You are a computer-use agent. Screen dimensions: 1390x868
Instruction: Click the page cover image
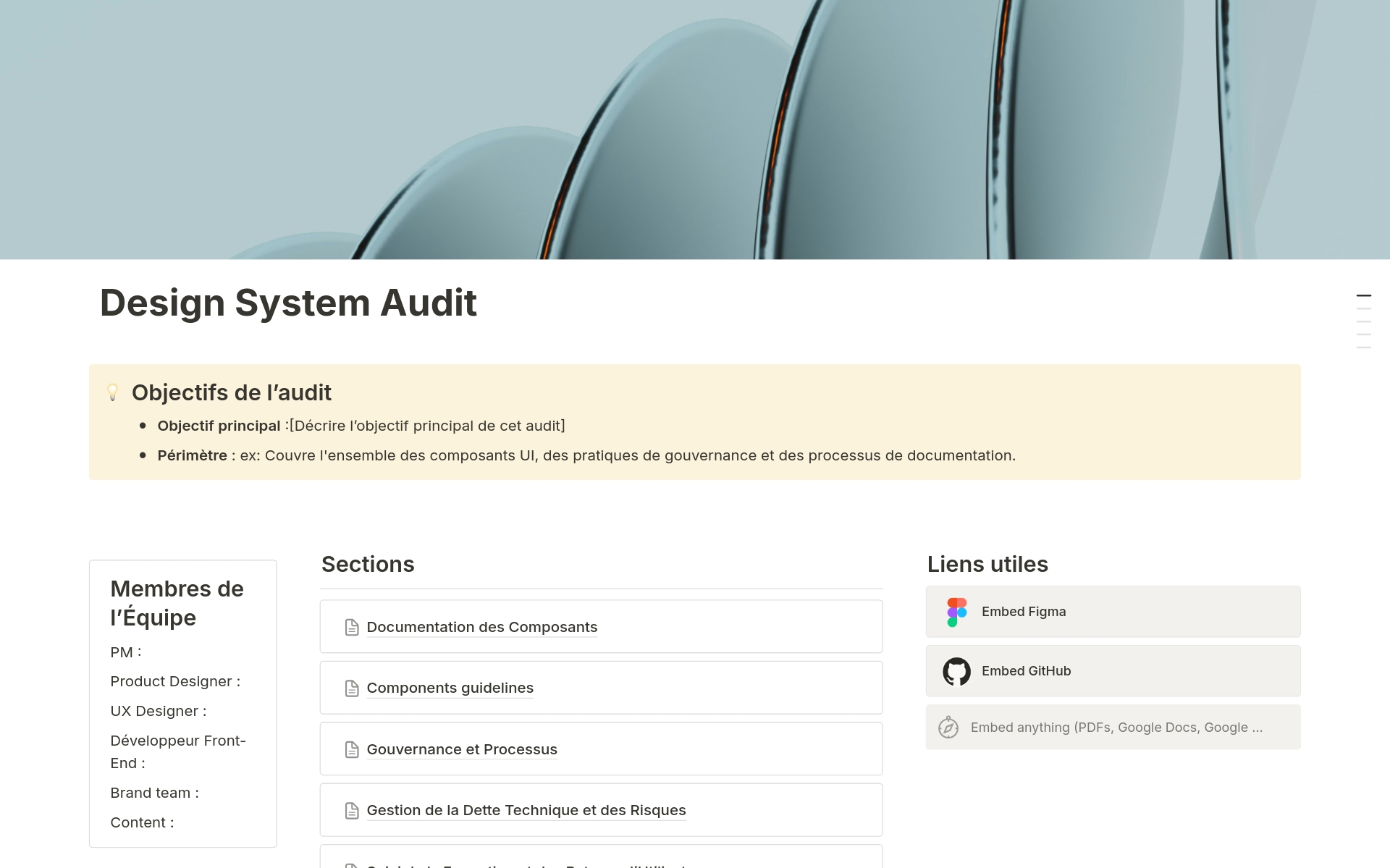pyautogui.click(x=695, y=130)
